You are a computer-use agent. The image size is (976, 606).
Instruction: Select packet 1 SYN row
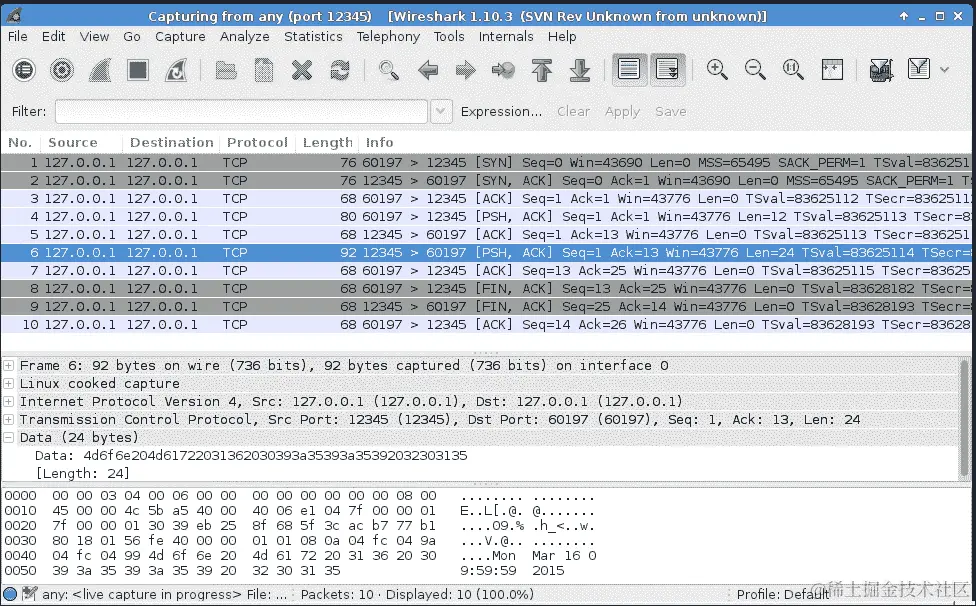pos(486,162)
